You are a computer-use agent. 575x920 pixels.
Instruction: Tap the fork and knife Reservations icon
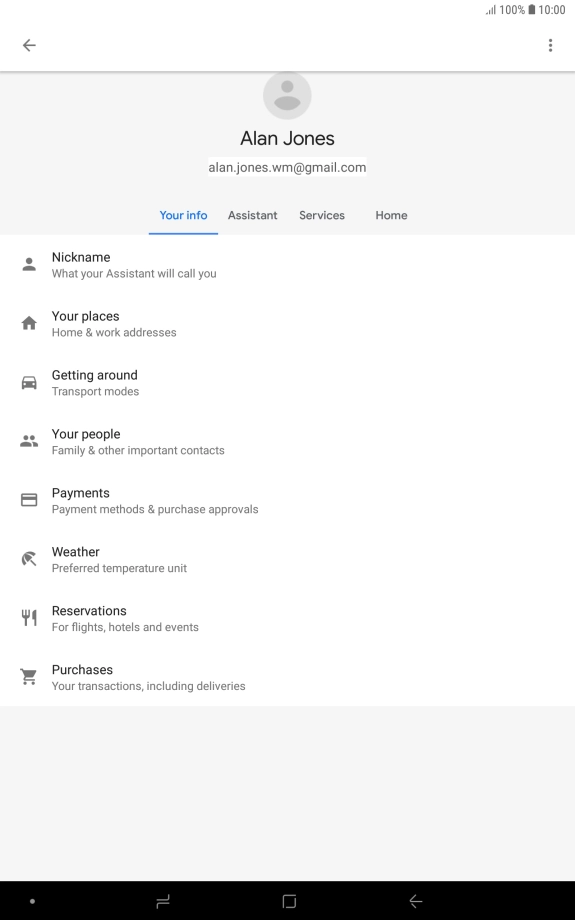(x=29, y=617)
